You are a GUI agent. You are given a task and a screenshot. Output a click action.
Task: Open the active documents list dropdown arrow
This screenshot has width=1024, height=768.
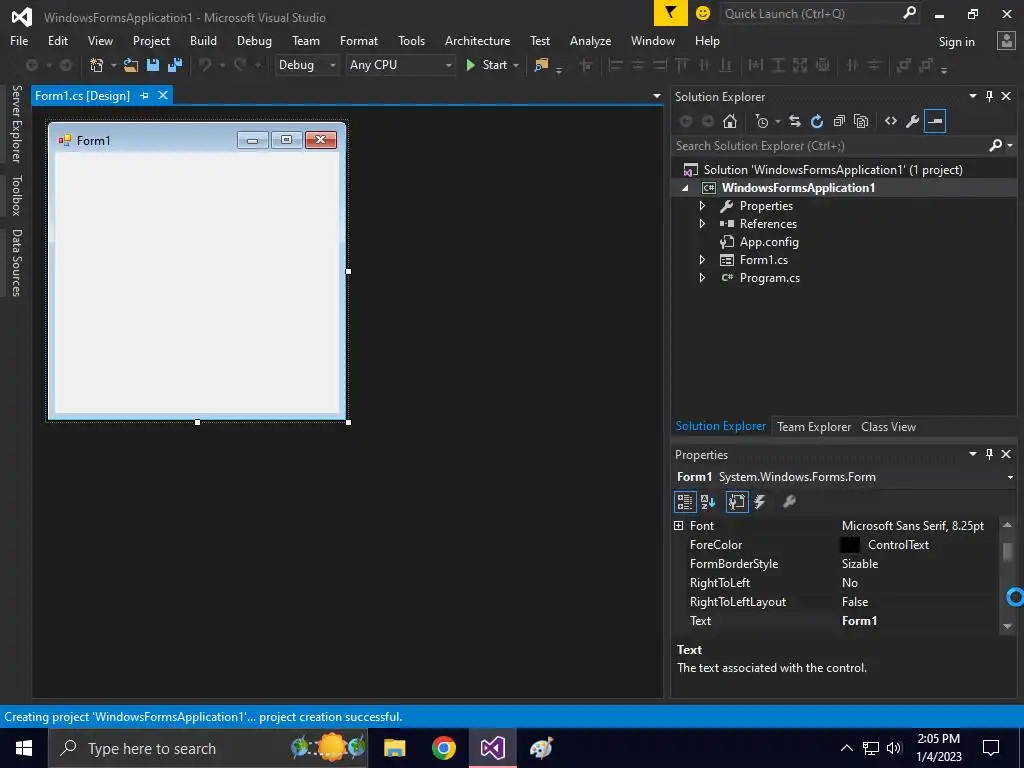(656, 96)
